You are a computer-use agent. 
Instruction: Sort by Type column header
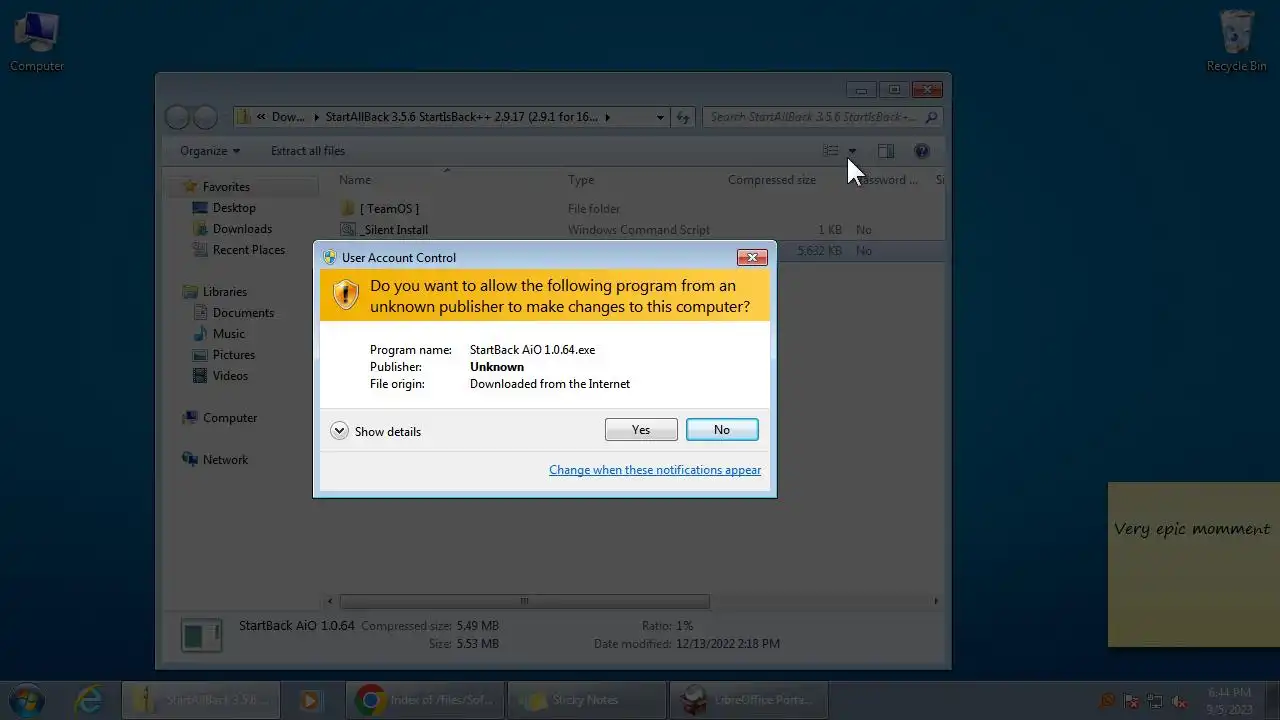[581, 180]
